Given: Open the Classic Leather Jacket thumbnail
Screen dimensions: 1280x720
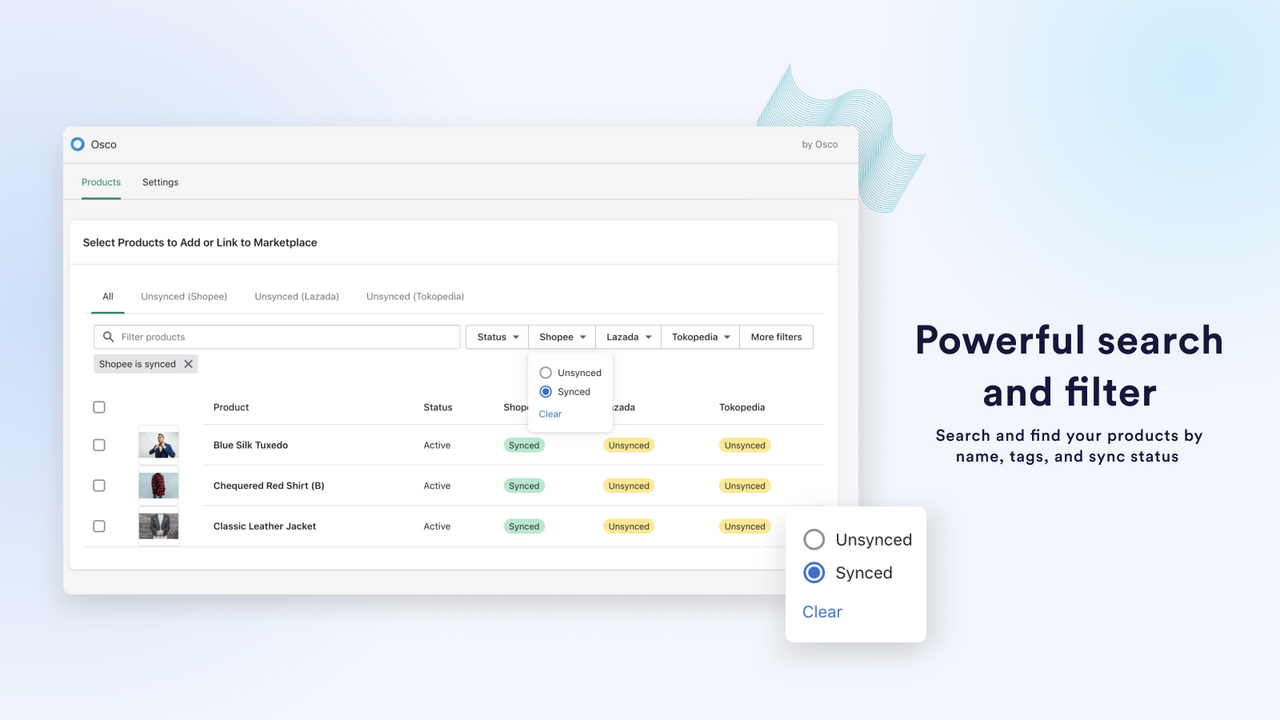Looking at the screenshot, I should click(x=159, y=526).
